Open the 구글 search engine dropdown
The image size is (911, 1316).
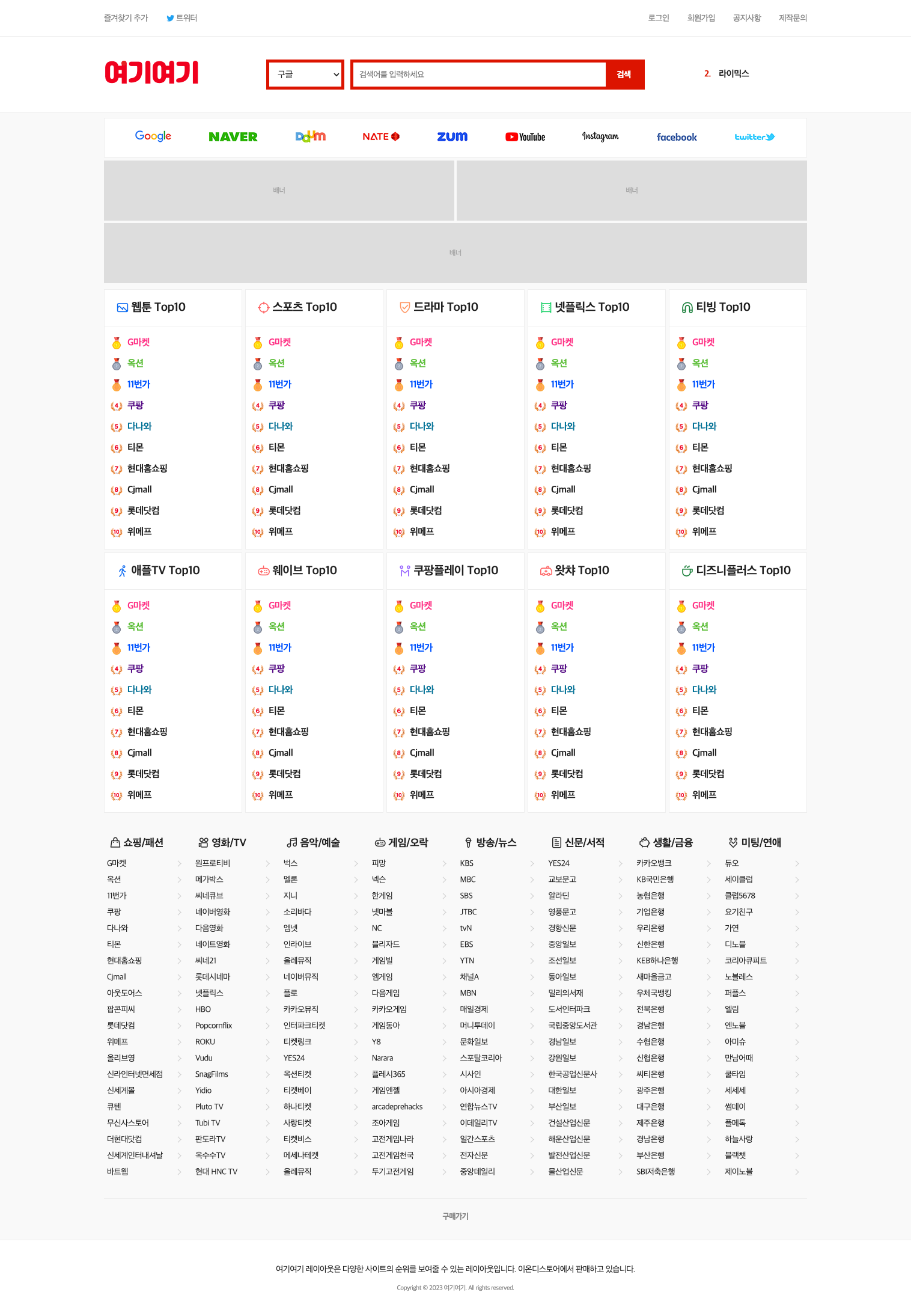(x=305, y=75)
